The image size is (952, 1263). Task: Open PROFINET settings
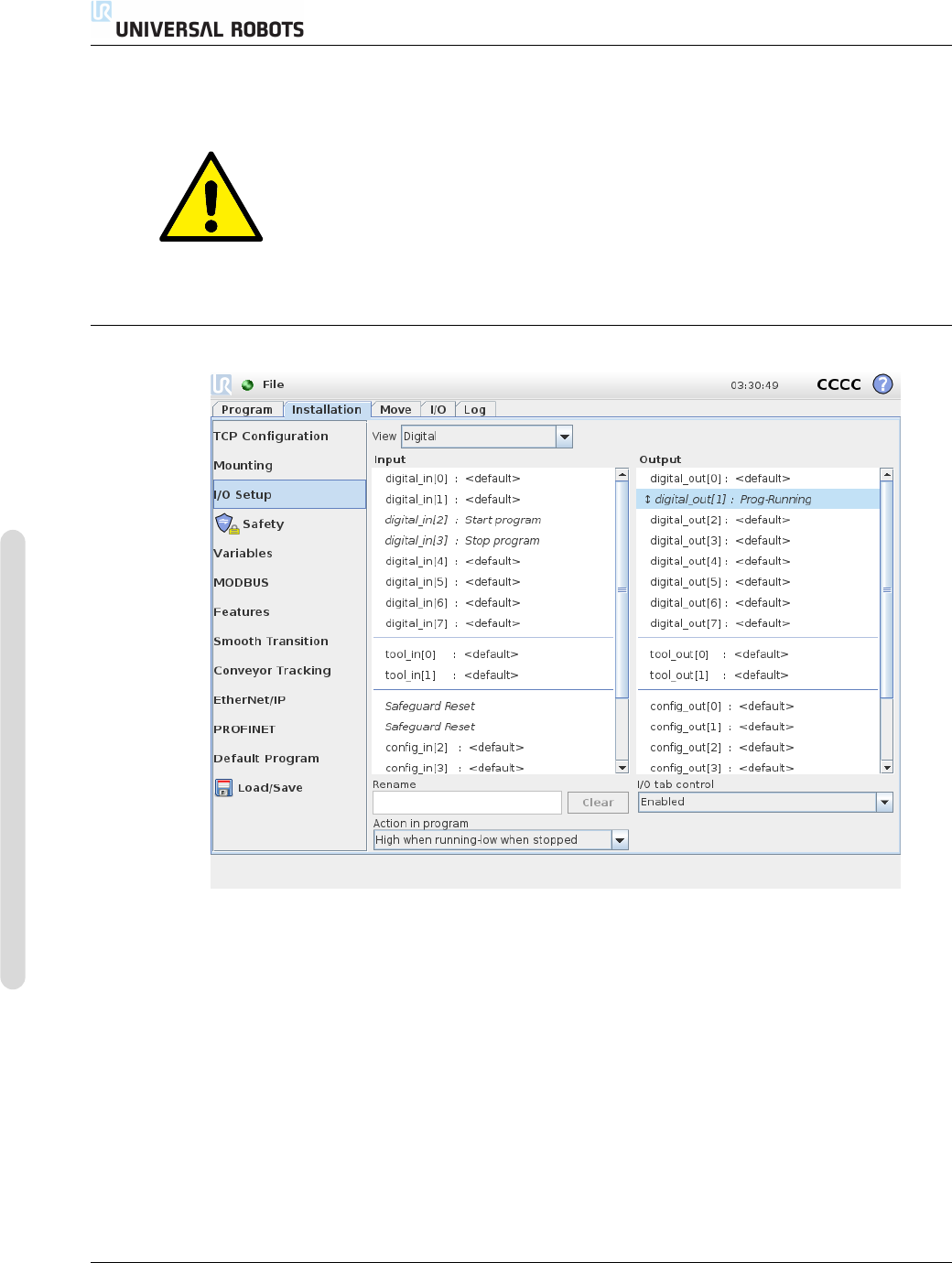pyautogui.click(x=289, y=729)
